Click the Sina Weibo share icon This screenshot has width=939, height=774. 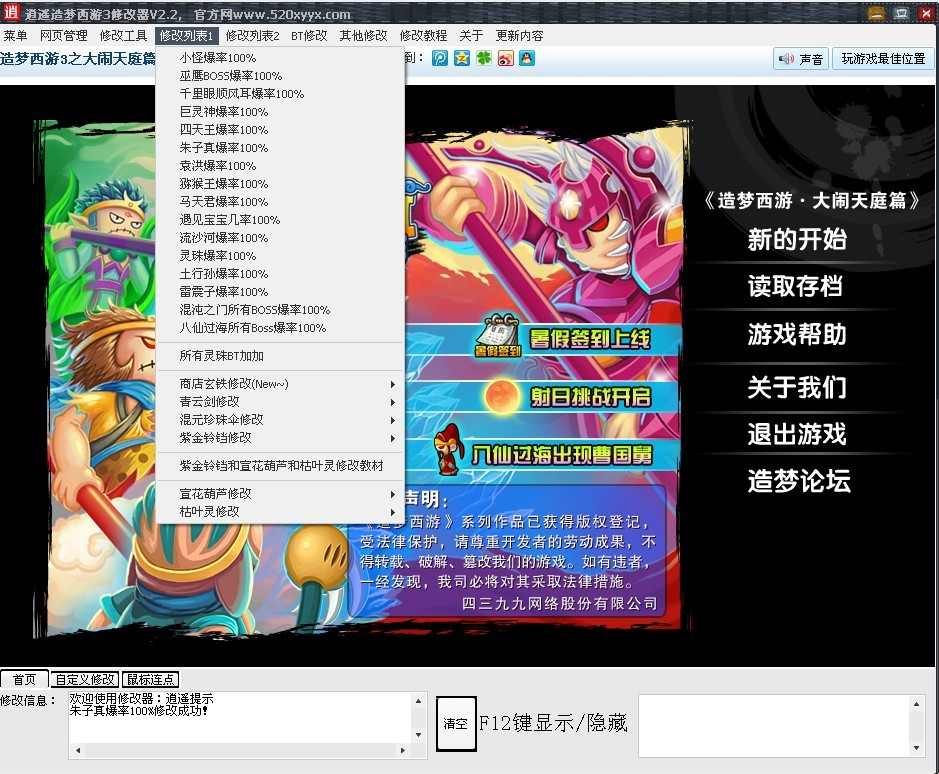tap(505, 58)
